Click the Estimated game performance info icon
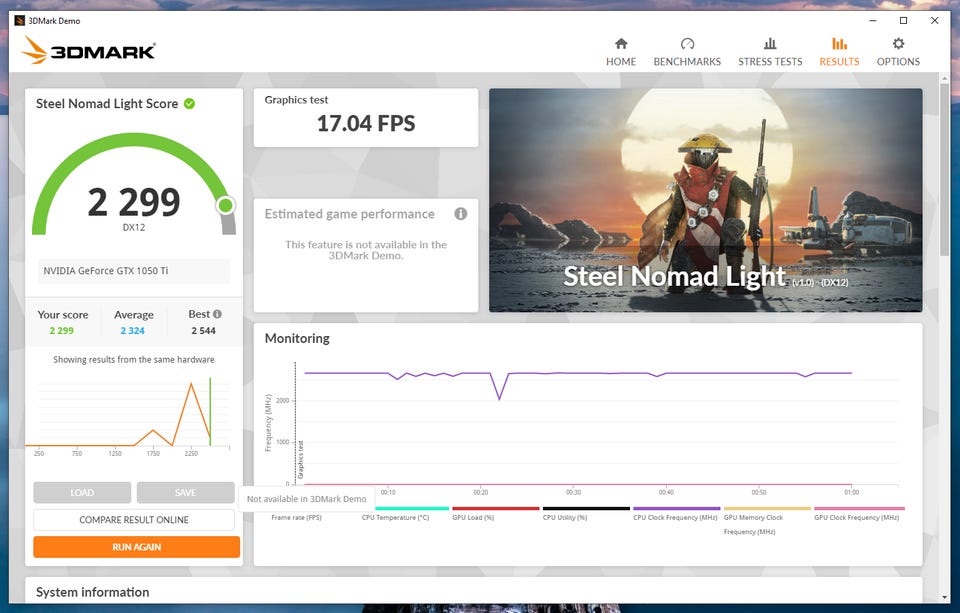 460,214
